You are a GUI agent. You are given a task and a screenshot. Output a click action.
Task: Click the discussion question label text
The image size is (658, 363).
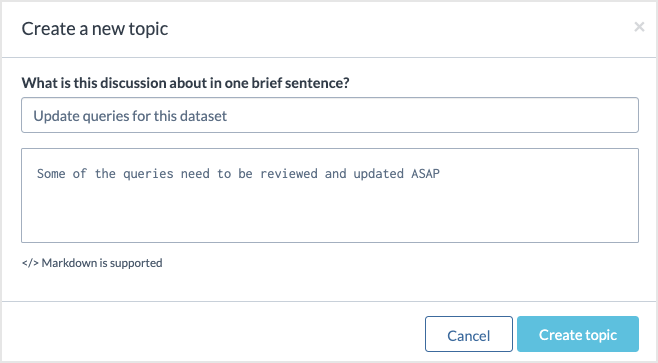tap(185, 83)
